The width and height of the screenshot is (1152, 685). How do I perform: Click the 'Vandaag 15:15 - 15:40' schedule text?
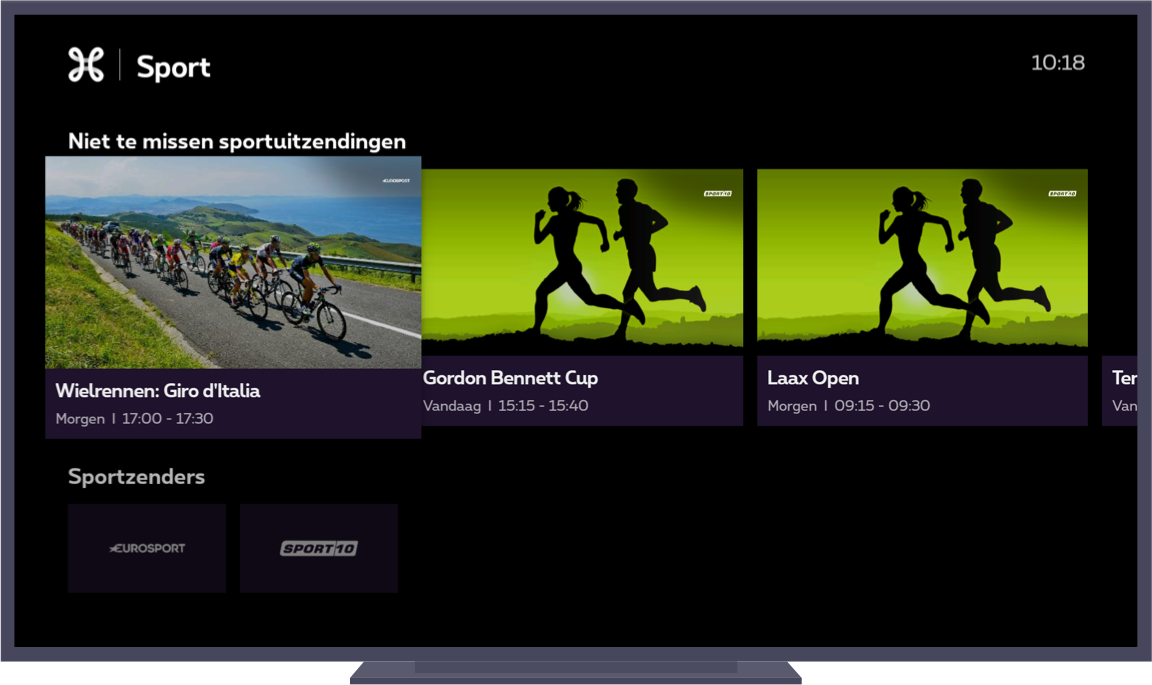tap(505, 406)
